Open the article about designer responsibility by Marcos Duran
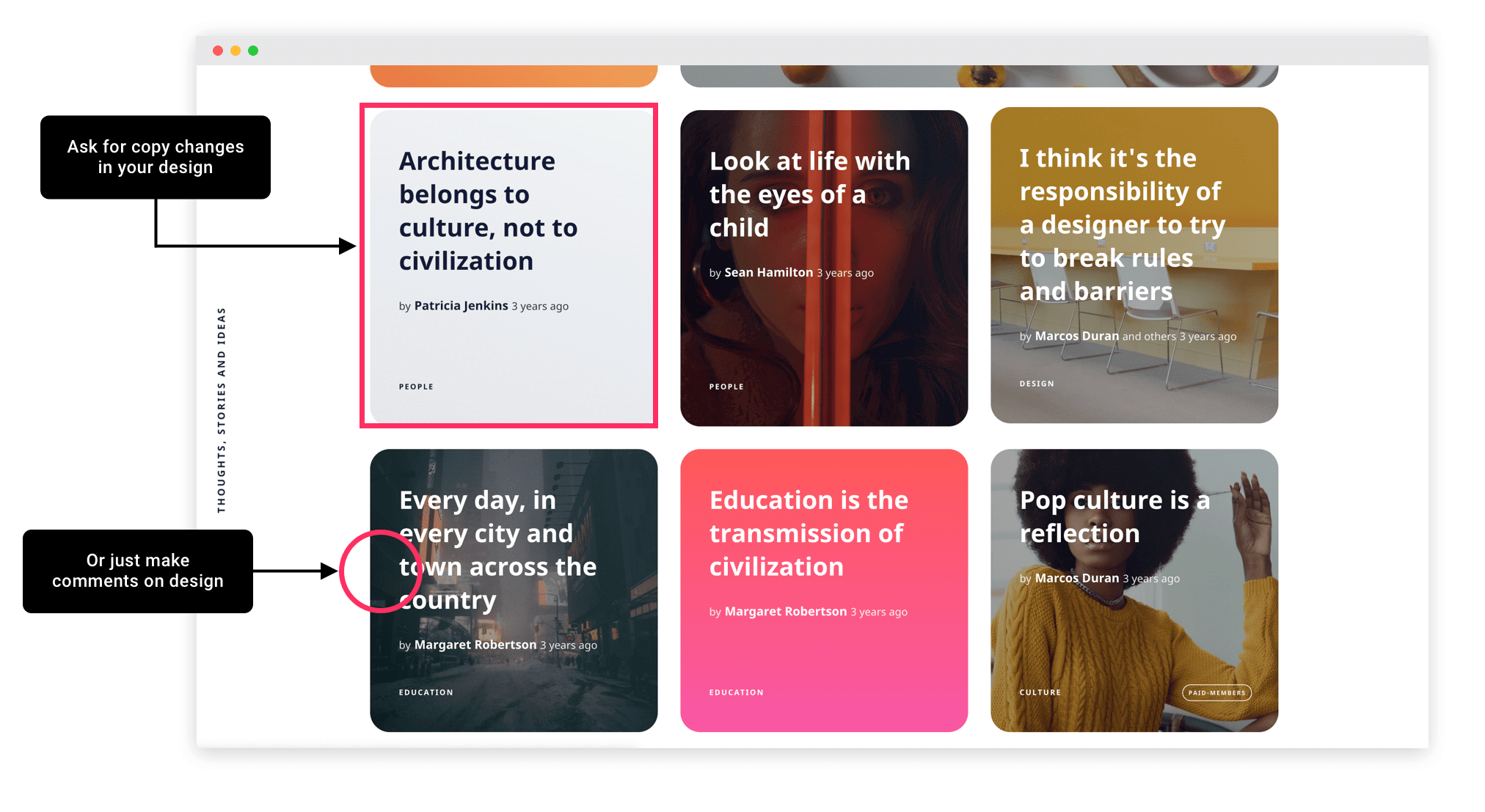Image resolution: width=1485 pixels, height=812 pixels. [1123, 224]
